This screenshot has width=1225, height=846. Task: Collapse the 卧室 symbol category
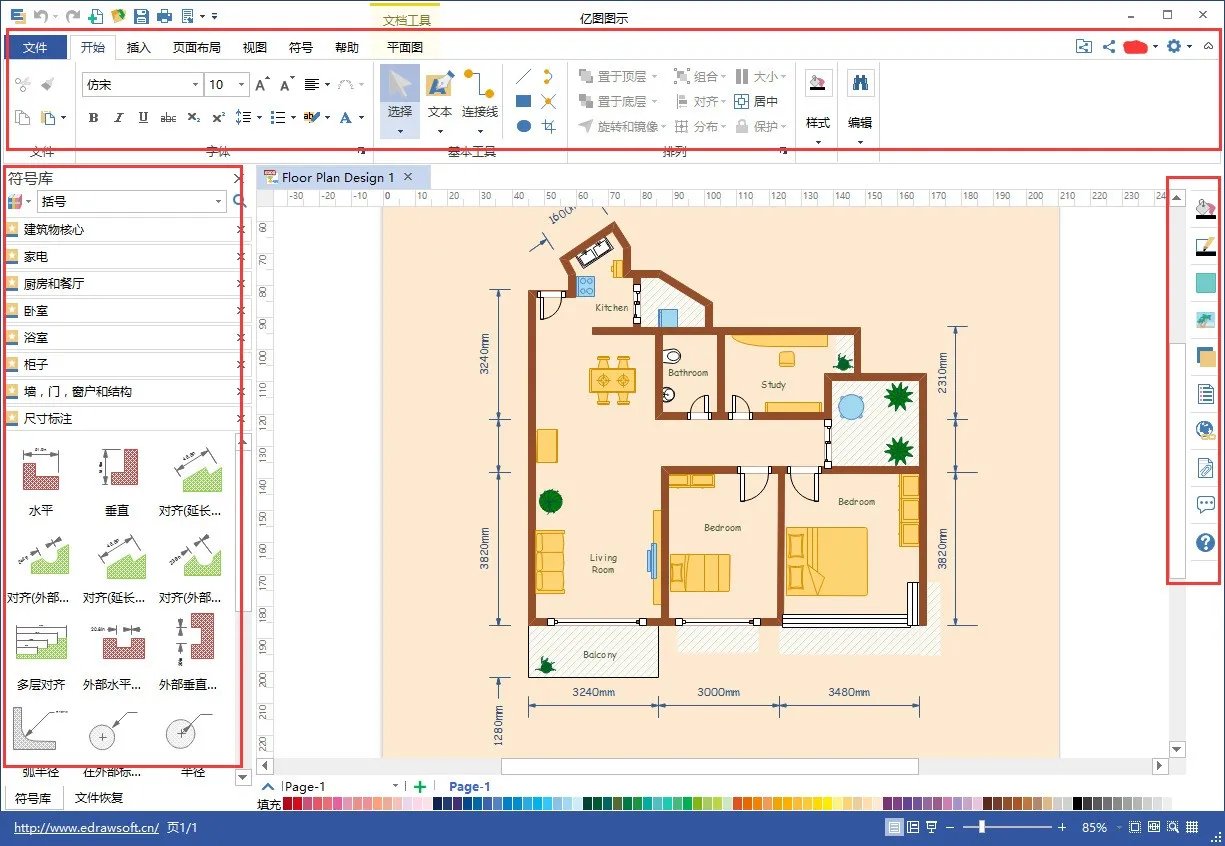pyautogui.click(x=240, y=311)
